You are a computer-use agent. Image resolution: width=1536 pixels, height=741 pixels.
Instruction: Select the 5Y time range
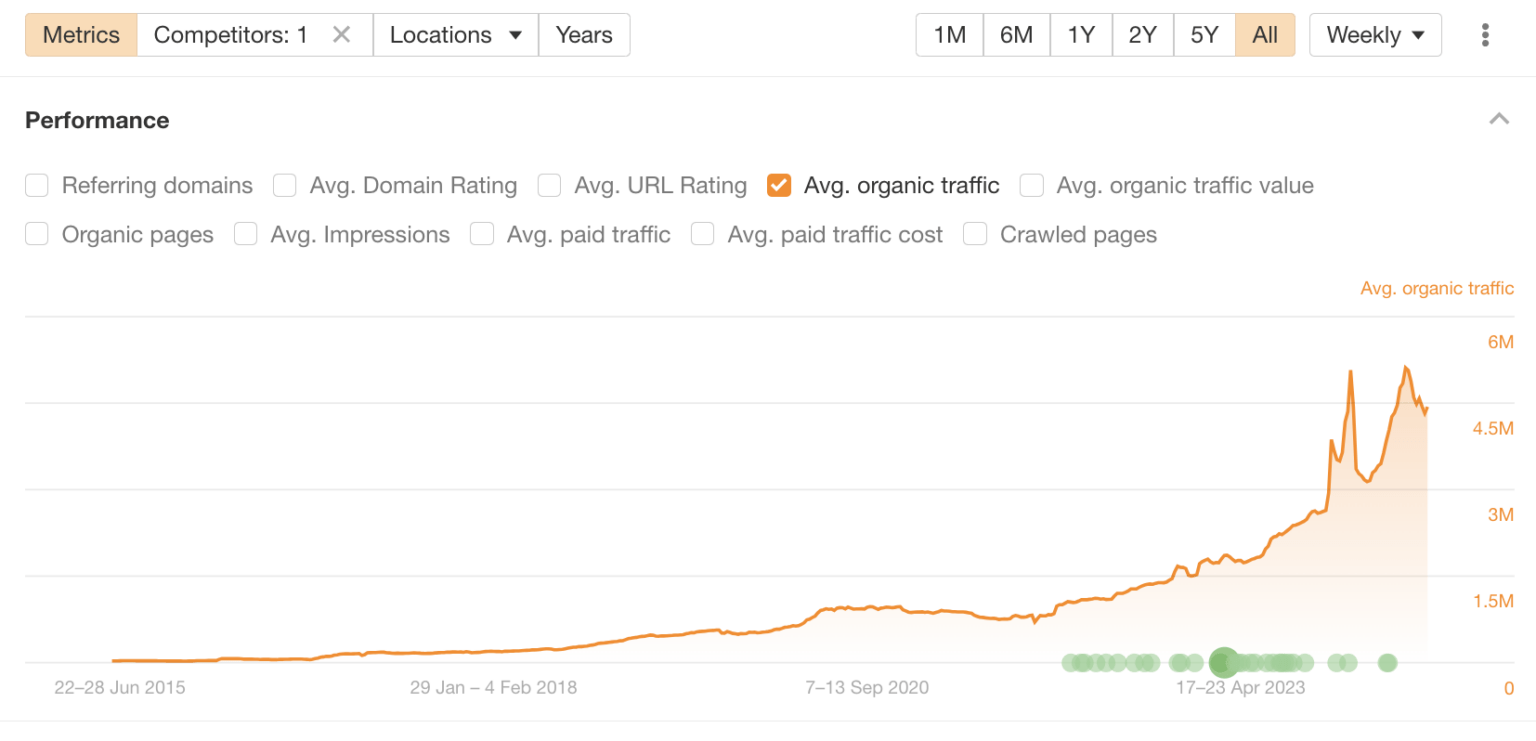point(1204,34)
